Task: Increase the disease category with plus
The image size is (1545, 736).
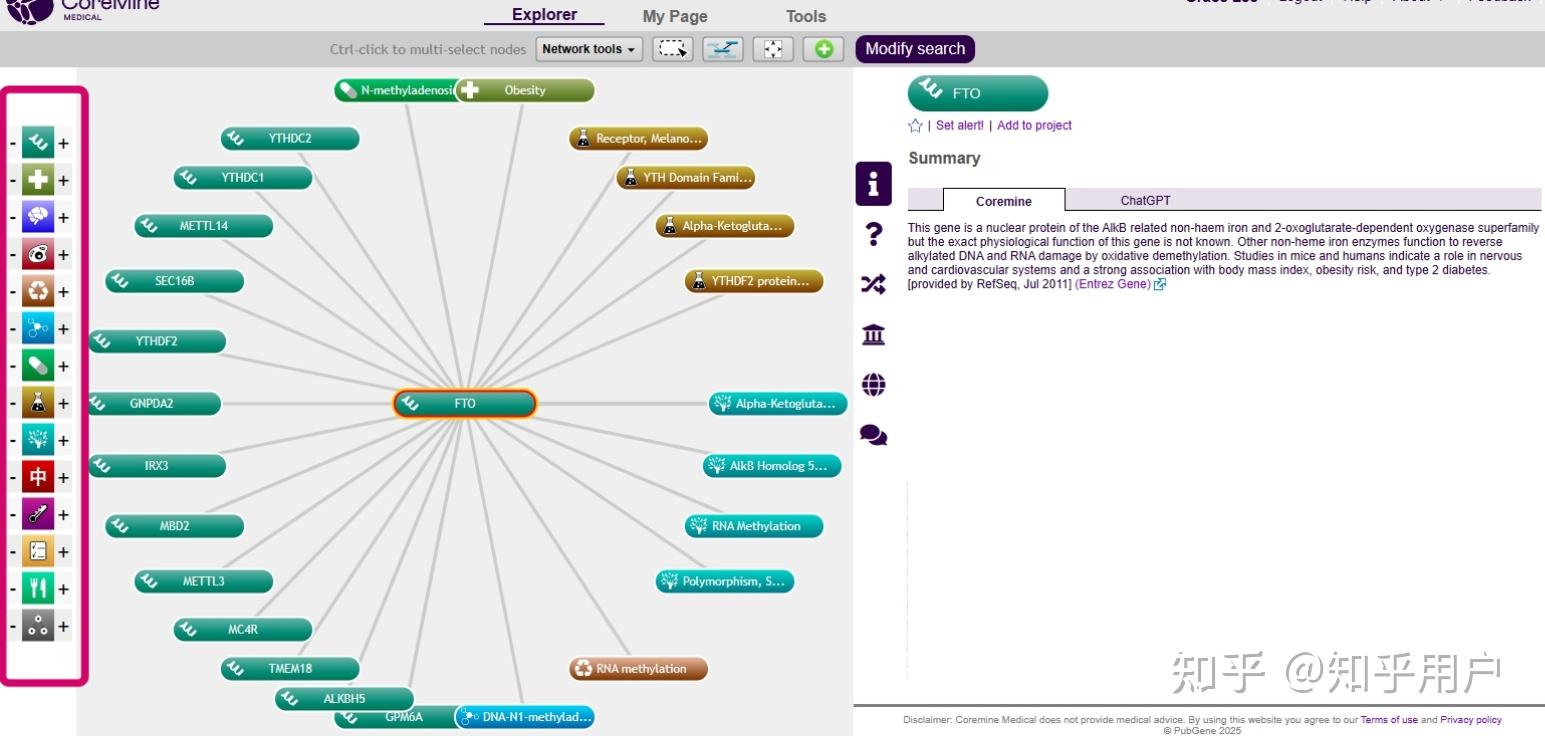Action: point(63,181)
